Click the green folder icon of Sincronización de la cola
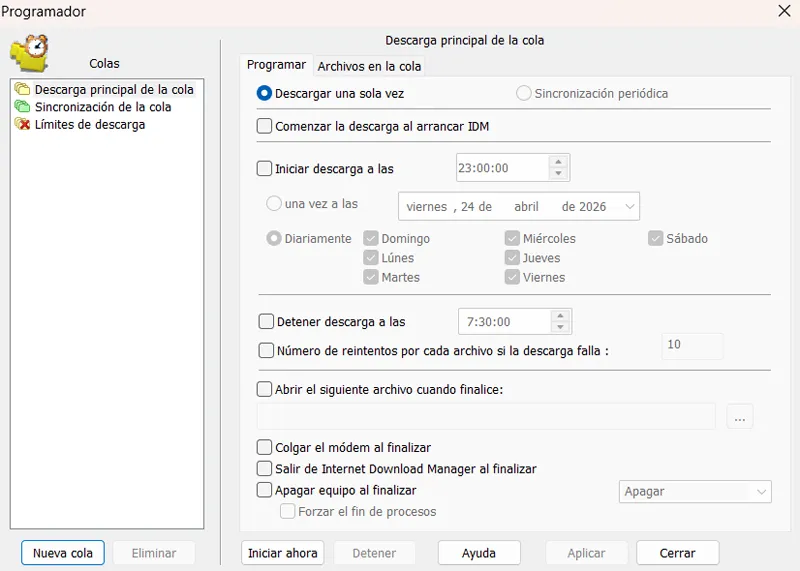 tap(22, 107)
